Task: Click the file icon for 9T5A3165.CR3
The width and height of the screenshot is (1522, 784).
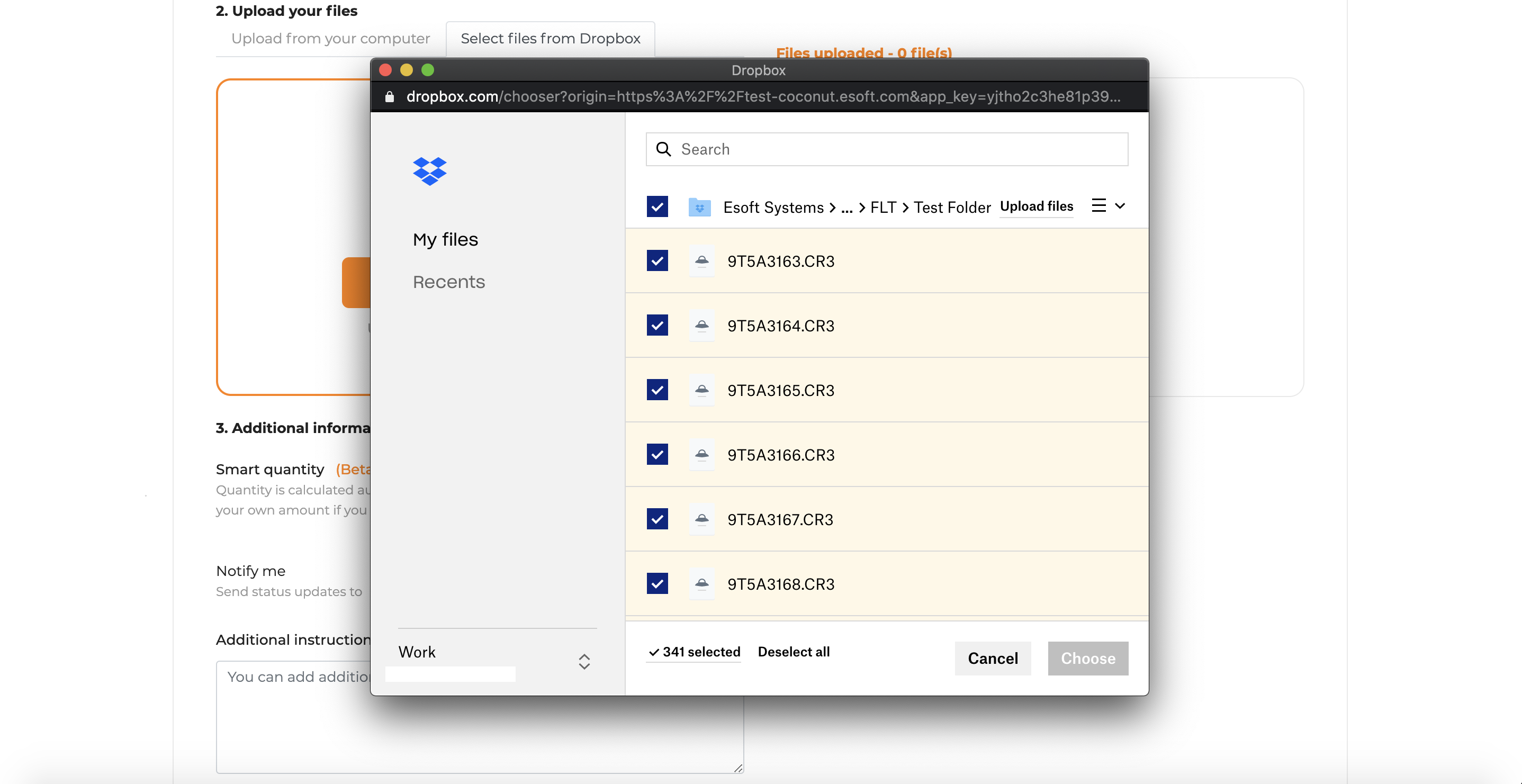Action: click(x=701, y=390)
